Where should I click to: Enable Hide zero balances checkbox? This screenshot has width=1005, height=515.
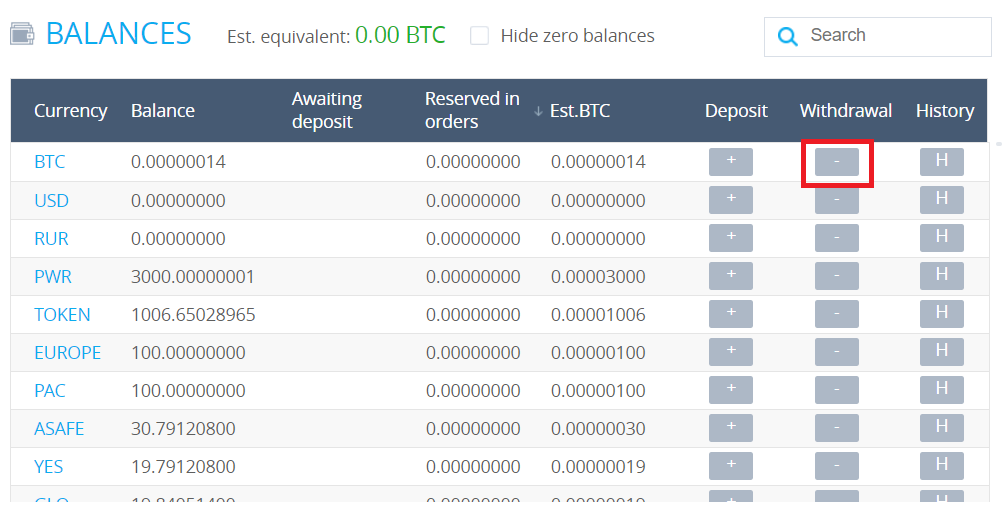coord(480,36)
